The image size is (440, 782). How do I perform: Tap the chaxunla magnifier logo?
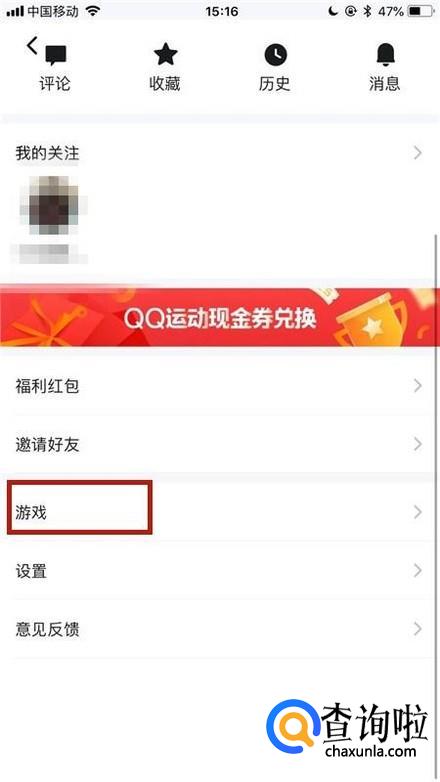click(x=293, y=726)
